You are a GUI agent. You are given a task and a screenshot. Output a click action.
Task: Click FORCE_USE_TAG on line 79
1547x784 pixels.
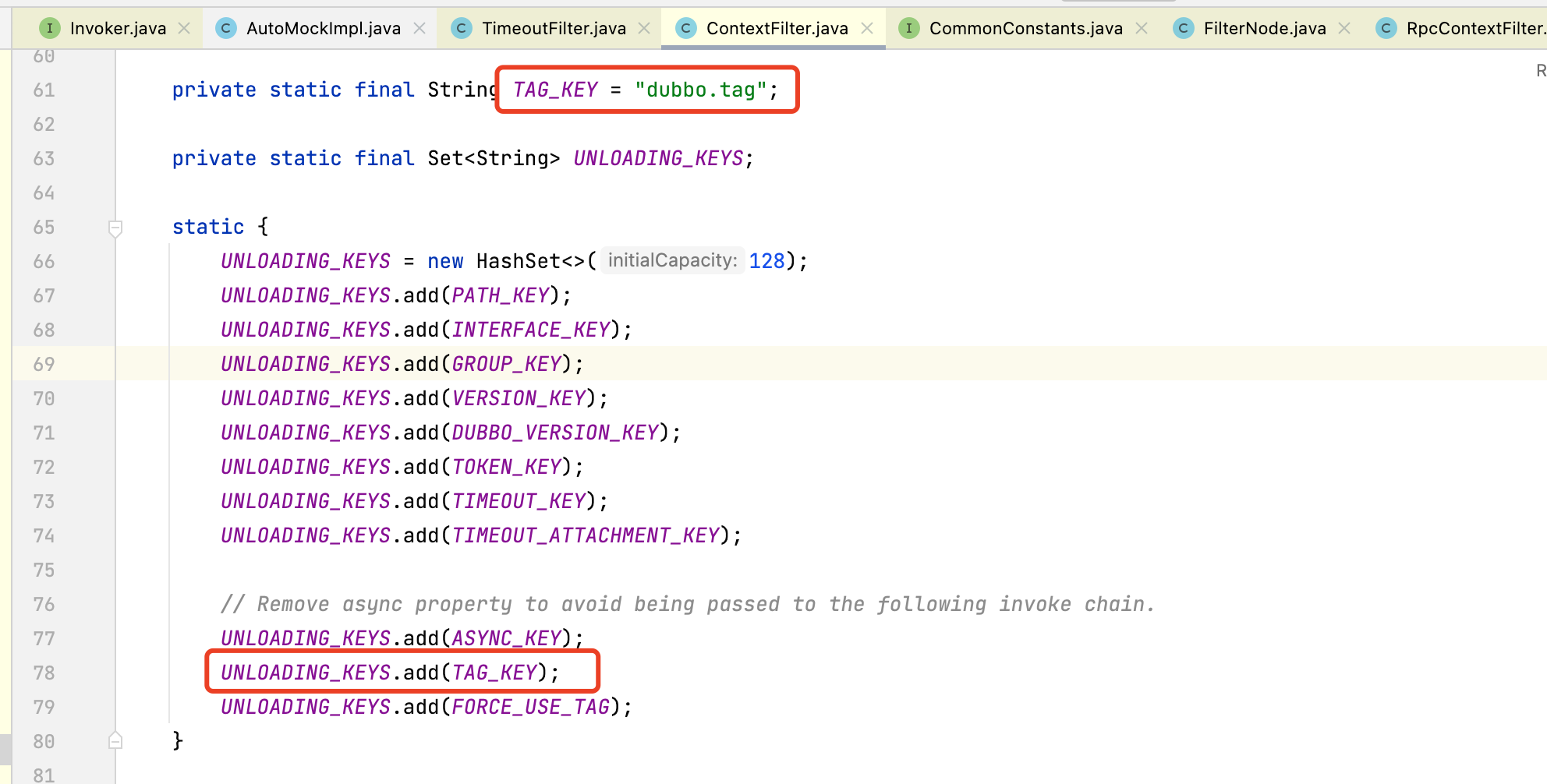pos(531,708)
